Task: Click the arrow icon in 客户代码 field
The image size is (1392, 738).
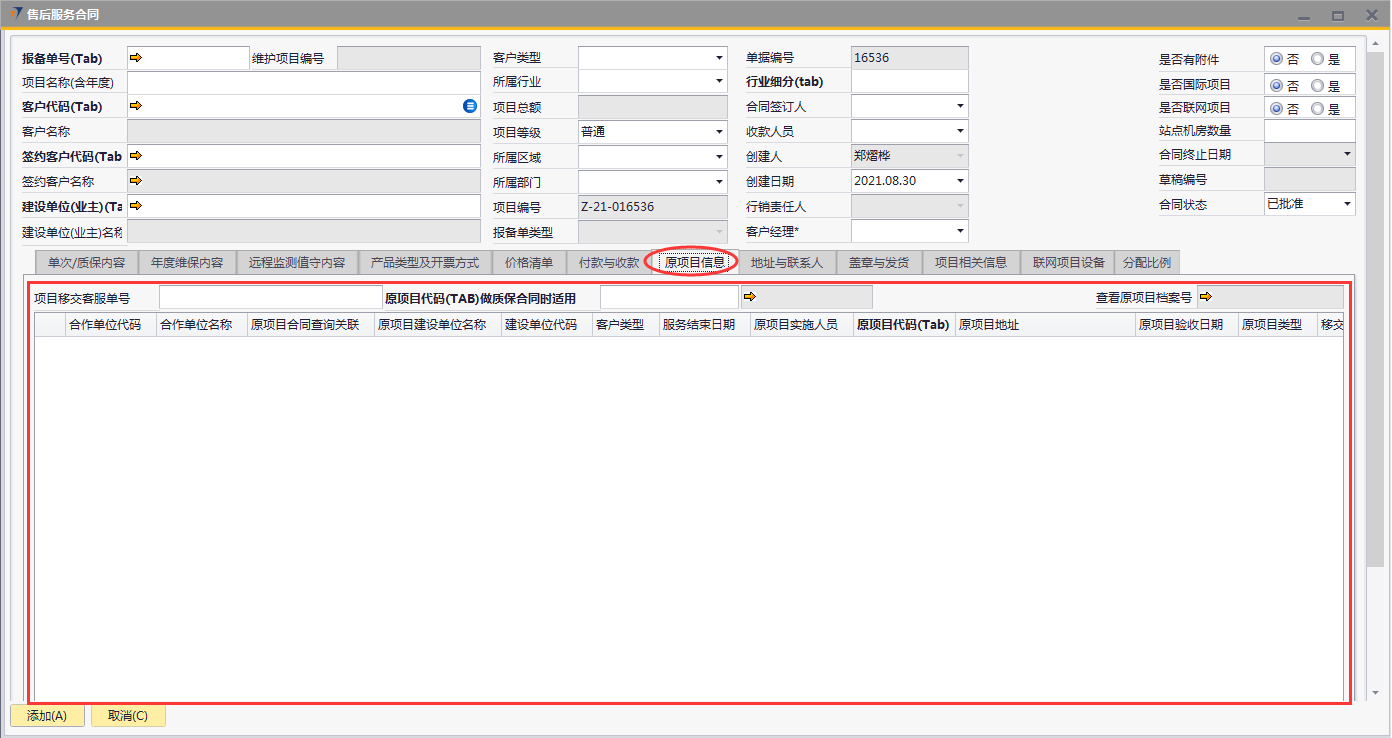Action: [x=136, y=106]
